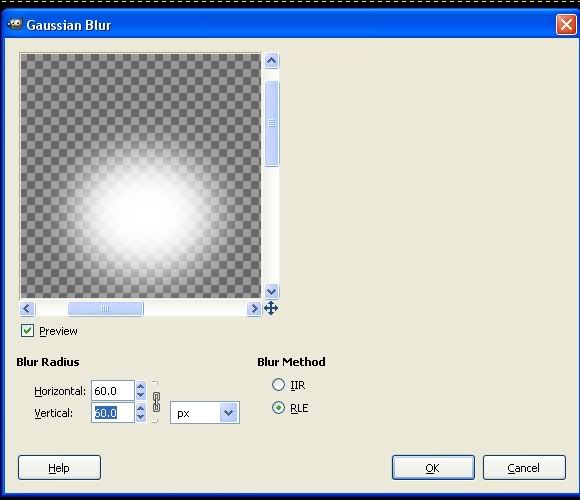Open Help for Gaussian Blur

[x=59, y=468]
